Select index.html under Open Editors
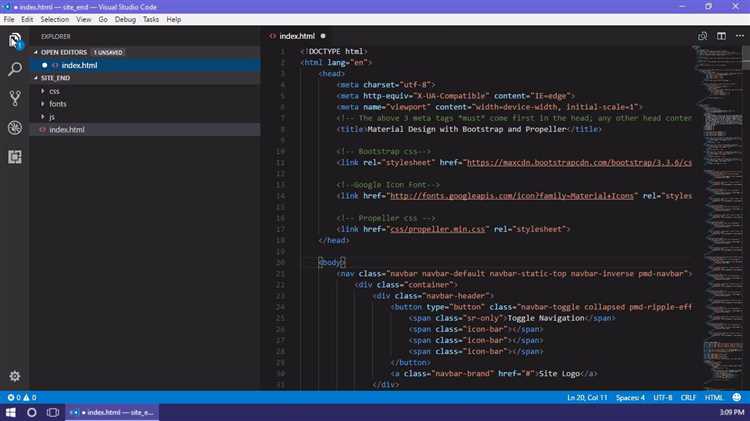The image size is (750, 421). 145,65
